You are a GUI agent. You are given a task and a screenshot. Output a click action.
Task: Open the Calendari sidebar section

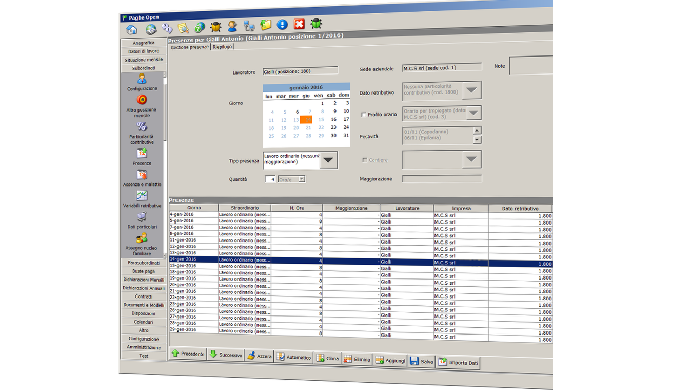pos(144,322)
